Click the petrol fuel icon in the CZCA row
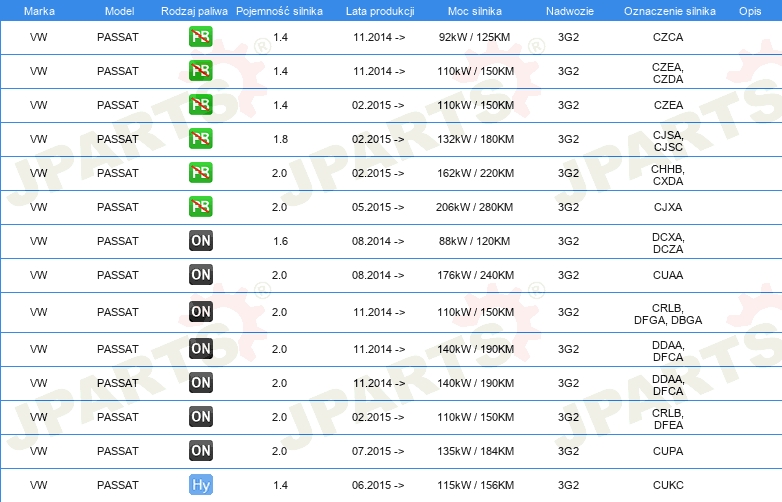782x502 pixels. pos(200,37)
